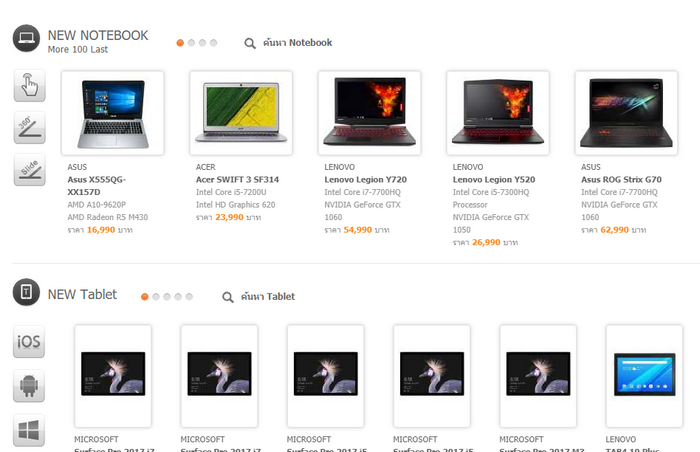Go to fifth tablet carousel page dot
The width and height of the screenshot is (700, 452).
pyautogui.click(x=189, y=297)
